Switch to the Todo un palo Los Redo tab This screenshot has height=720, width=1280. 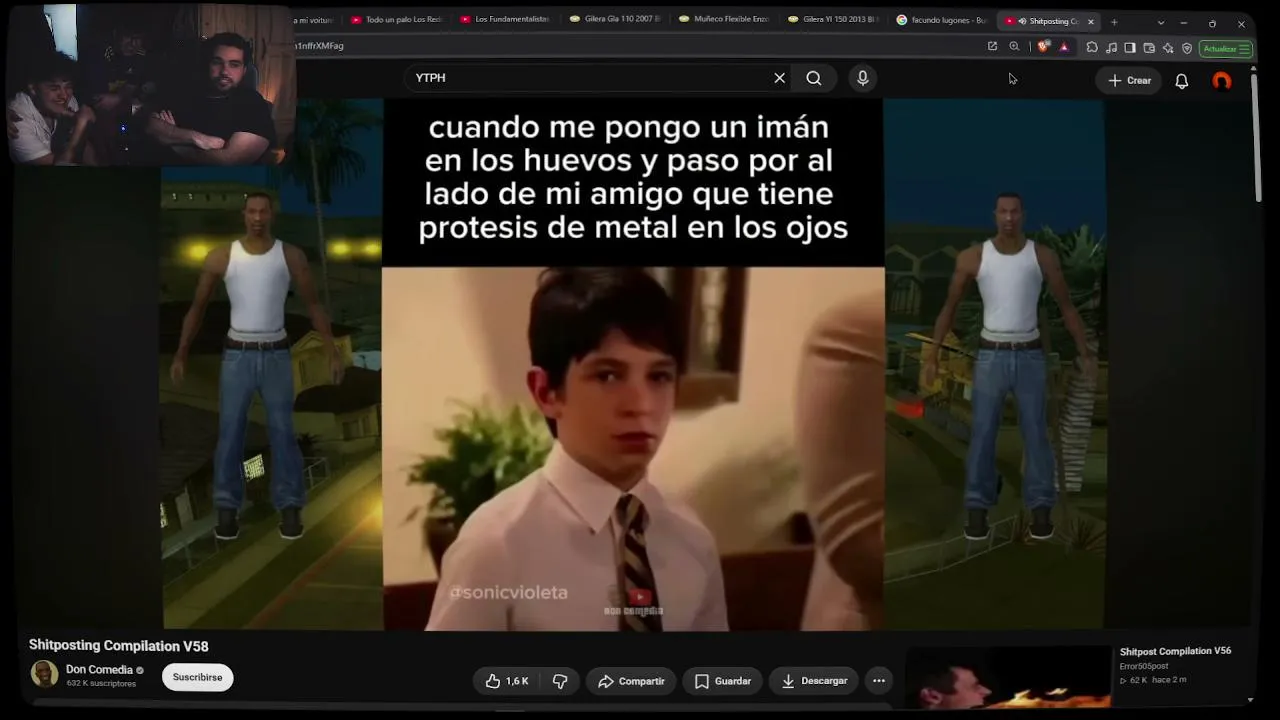[x=396, y=20]
